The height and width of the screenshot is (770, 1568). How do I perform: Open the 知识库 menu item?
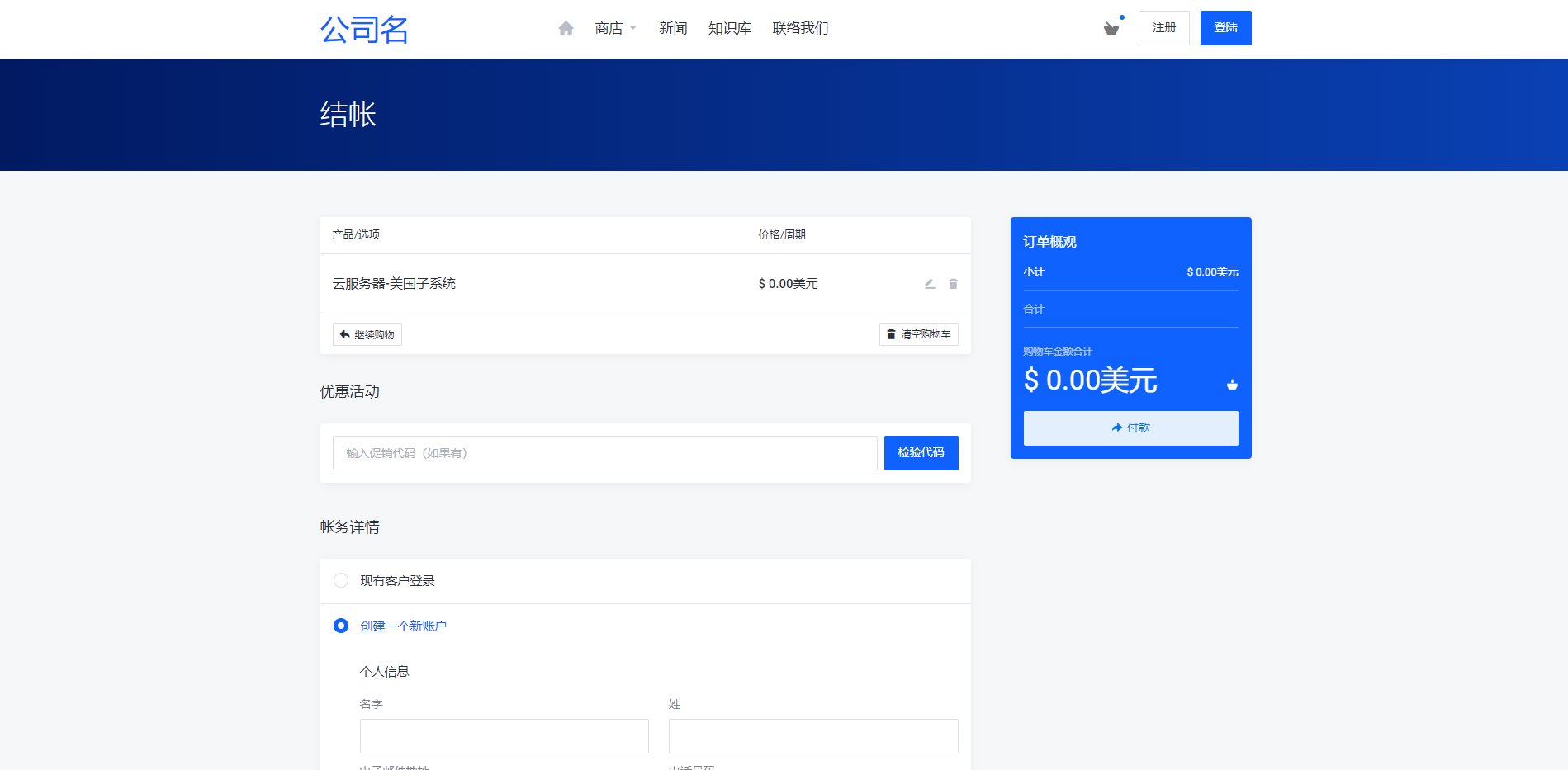pos(728,27)
